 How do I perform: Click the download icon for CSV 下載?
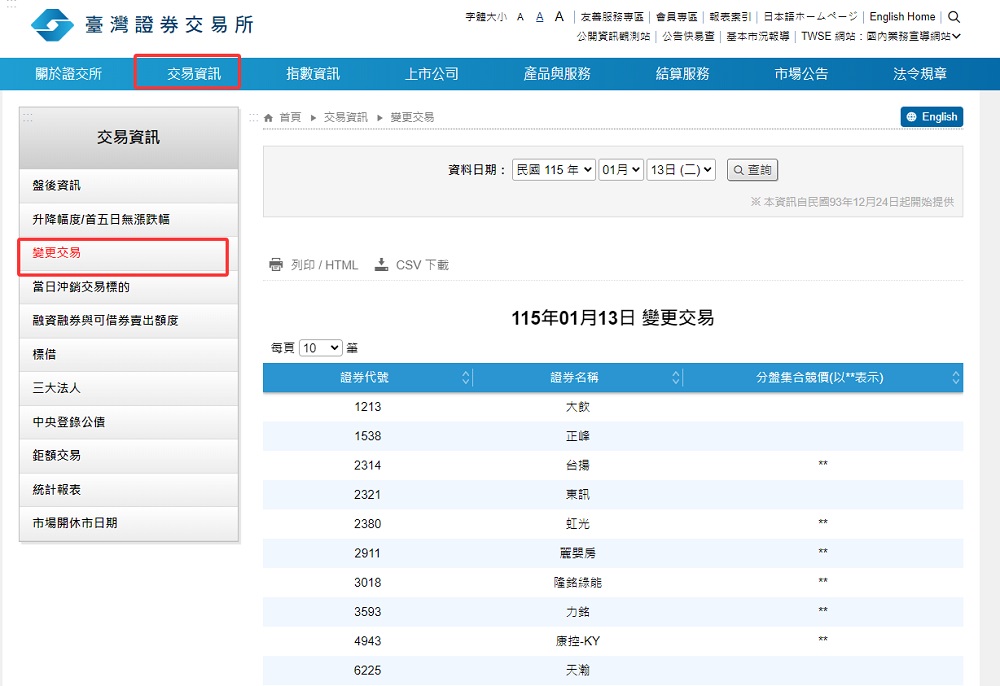pyautogui.click(x=381, y=264)
